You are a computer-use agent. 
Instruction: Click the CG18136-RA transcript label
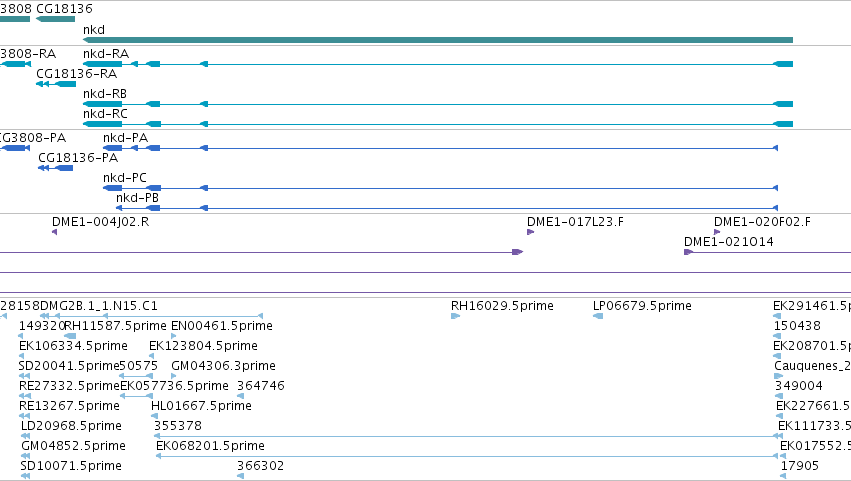(x=77, y=74)
